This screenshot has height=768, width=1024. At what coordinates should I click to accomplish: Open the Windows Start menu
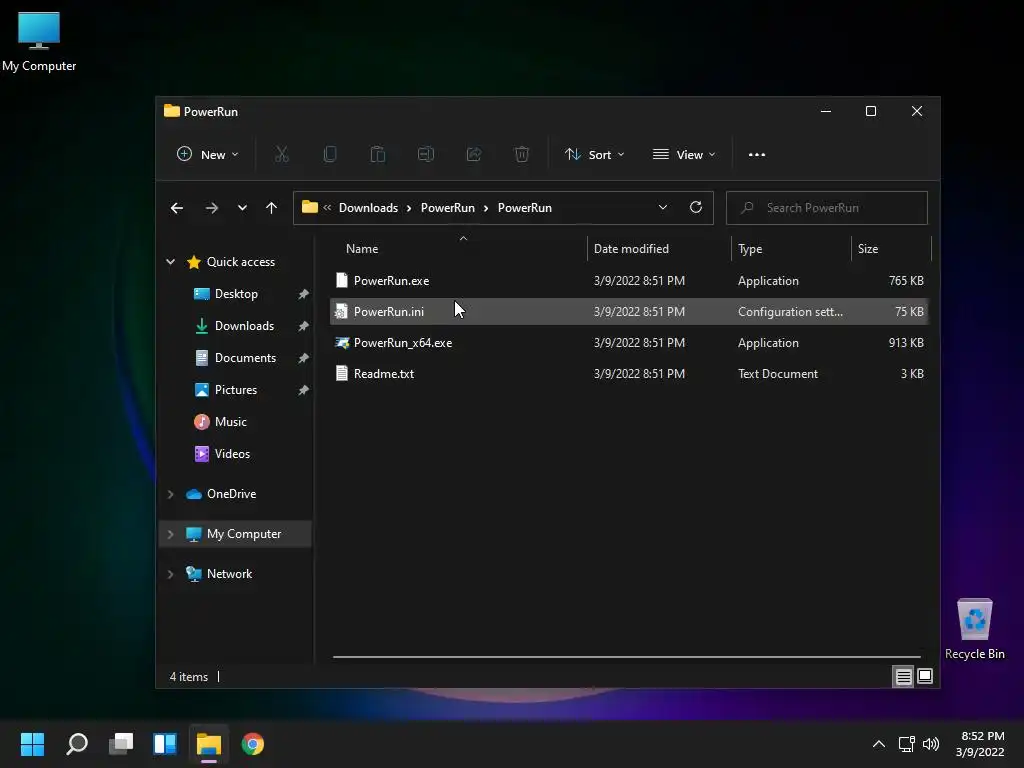[32, 744]
